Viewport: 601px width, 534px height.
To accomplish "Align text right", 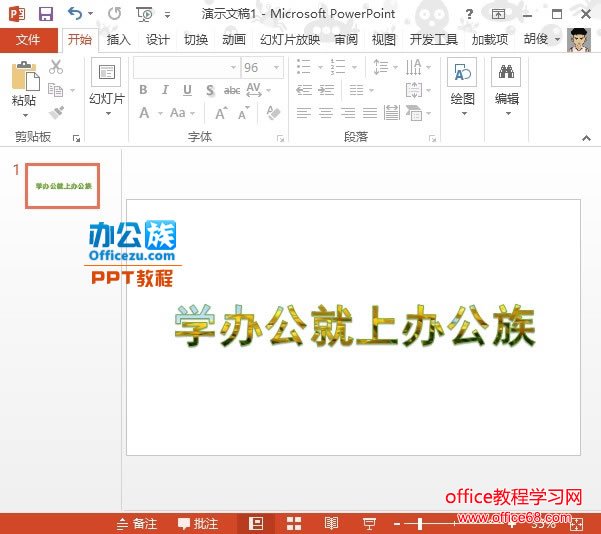I will tap(348, 113).
